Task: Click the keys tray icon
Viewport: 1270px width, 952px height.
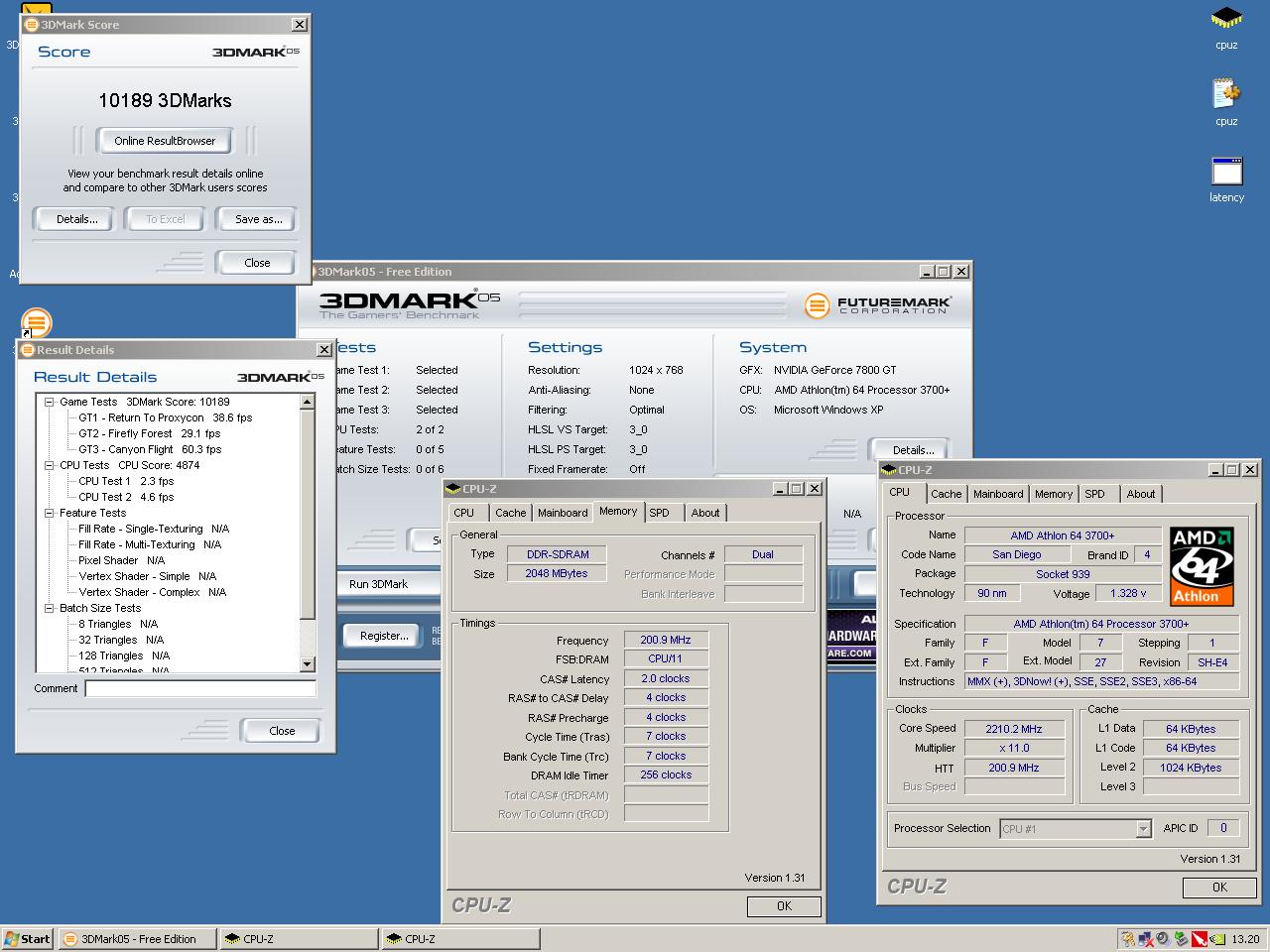Action: coord(1127,939)
